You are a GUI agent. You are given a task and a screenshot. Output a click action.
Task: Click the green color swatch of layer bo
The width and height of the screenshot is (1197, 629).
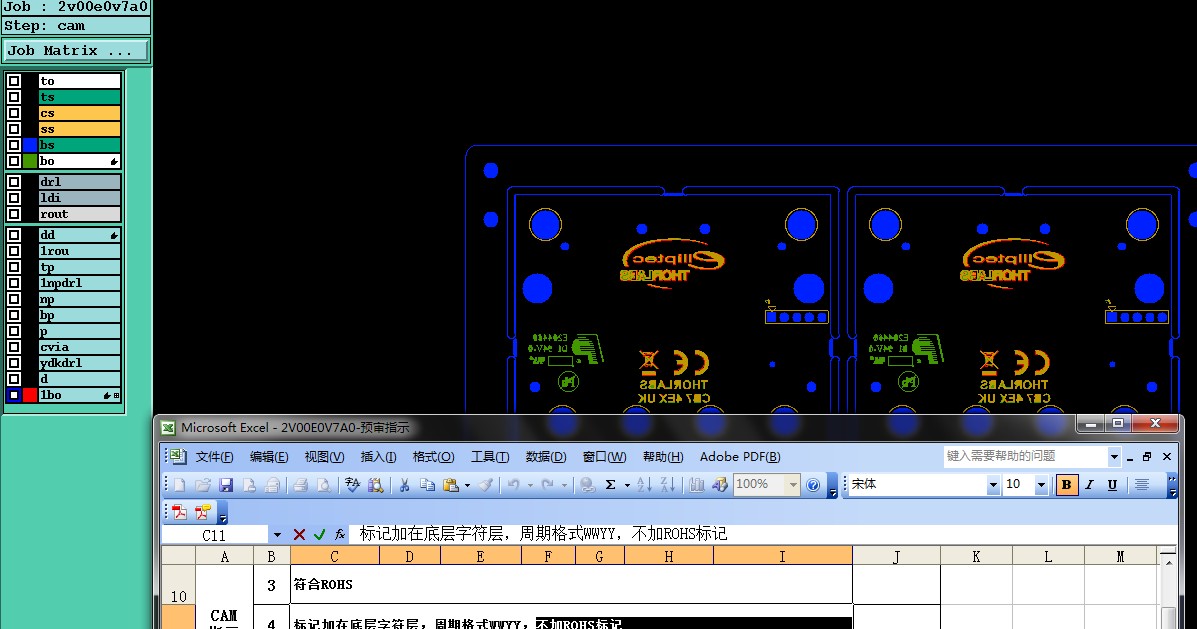[x=30, y=161]
